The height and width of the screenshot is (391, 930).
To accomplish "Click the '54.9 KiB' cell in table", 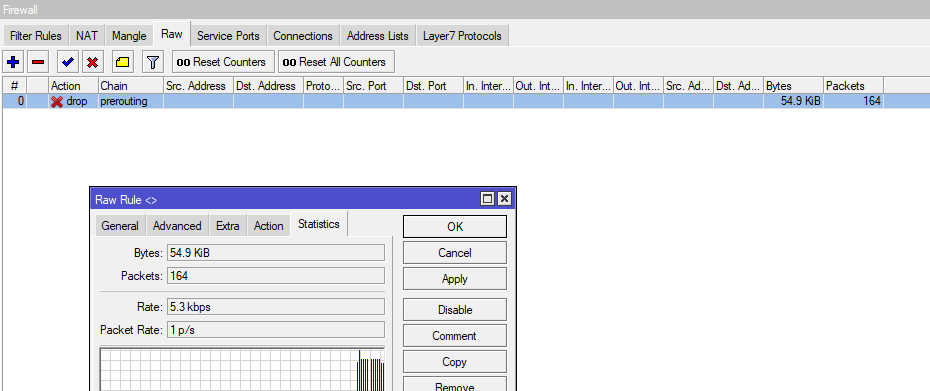I will click(x=793, y=101).
